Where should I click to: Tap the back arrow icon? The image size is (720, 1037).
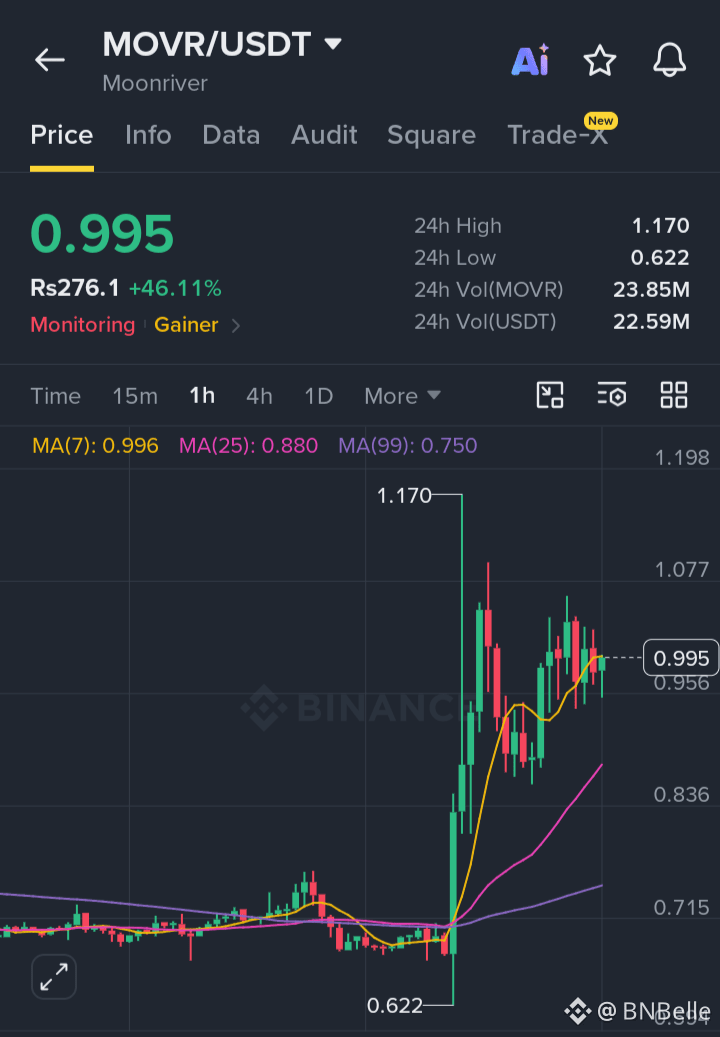(x=50, y=60)
